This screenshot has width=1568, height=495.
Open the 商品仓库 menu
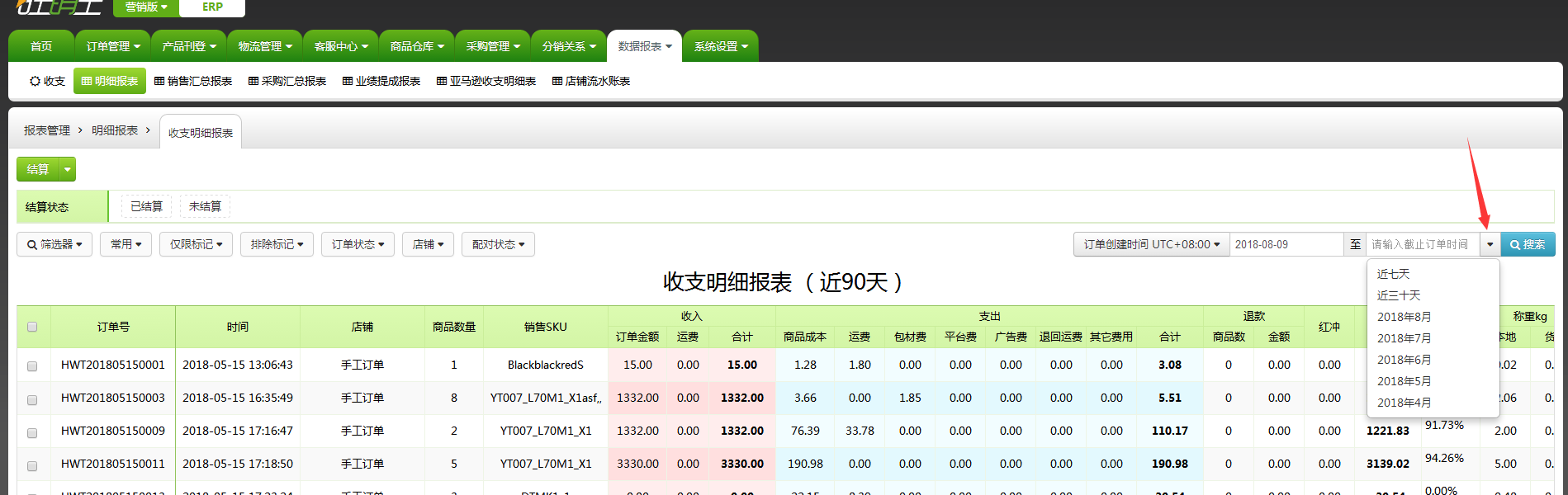coord(417,46)
